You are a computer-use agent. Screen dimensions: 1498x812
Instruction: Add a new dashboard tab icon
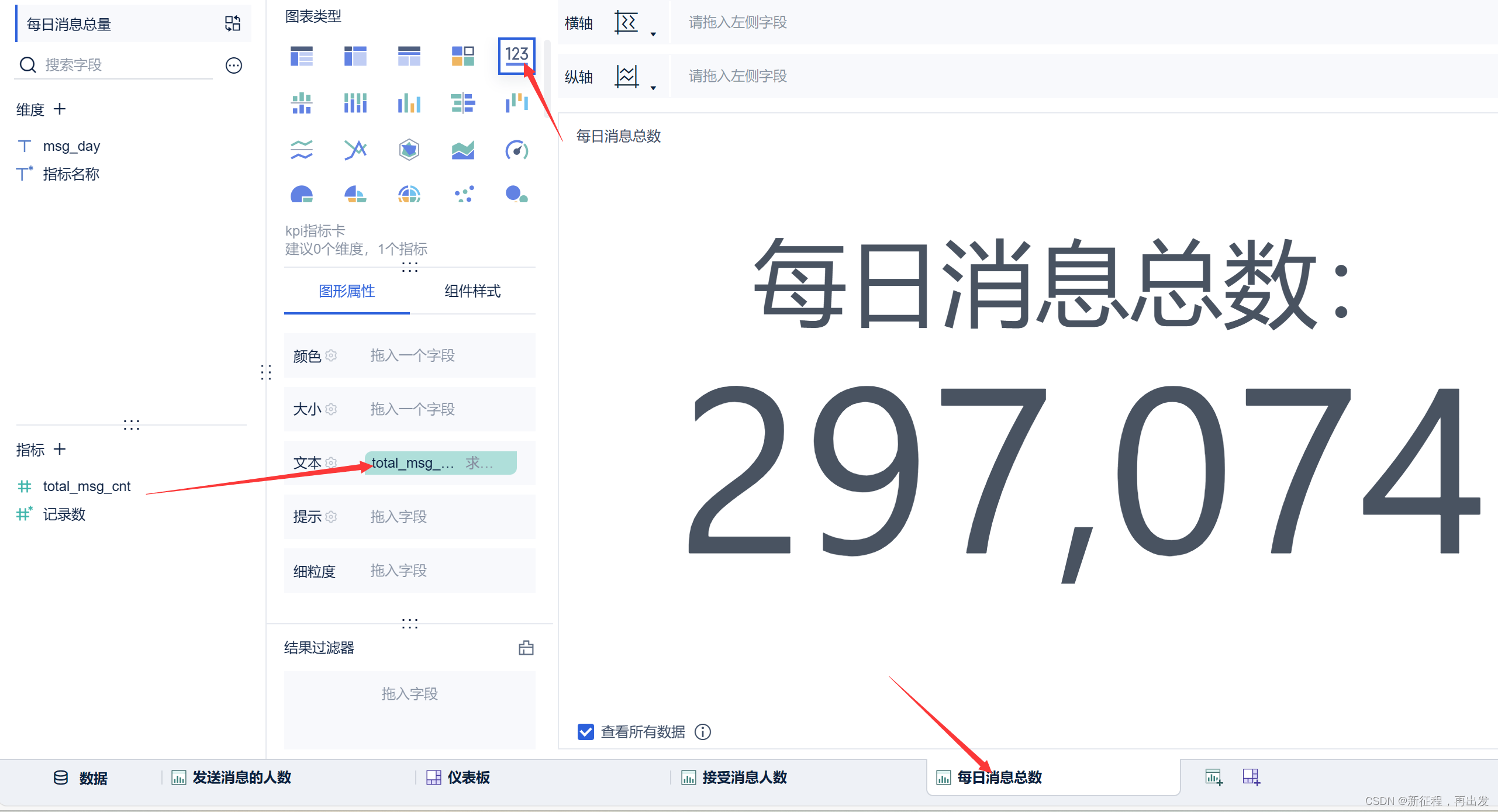click(1251, 778)
